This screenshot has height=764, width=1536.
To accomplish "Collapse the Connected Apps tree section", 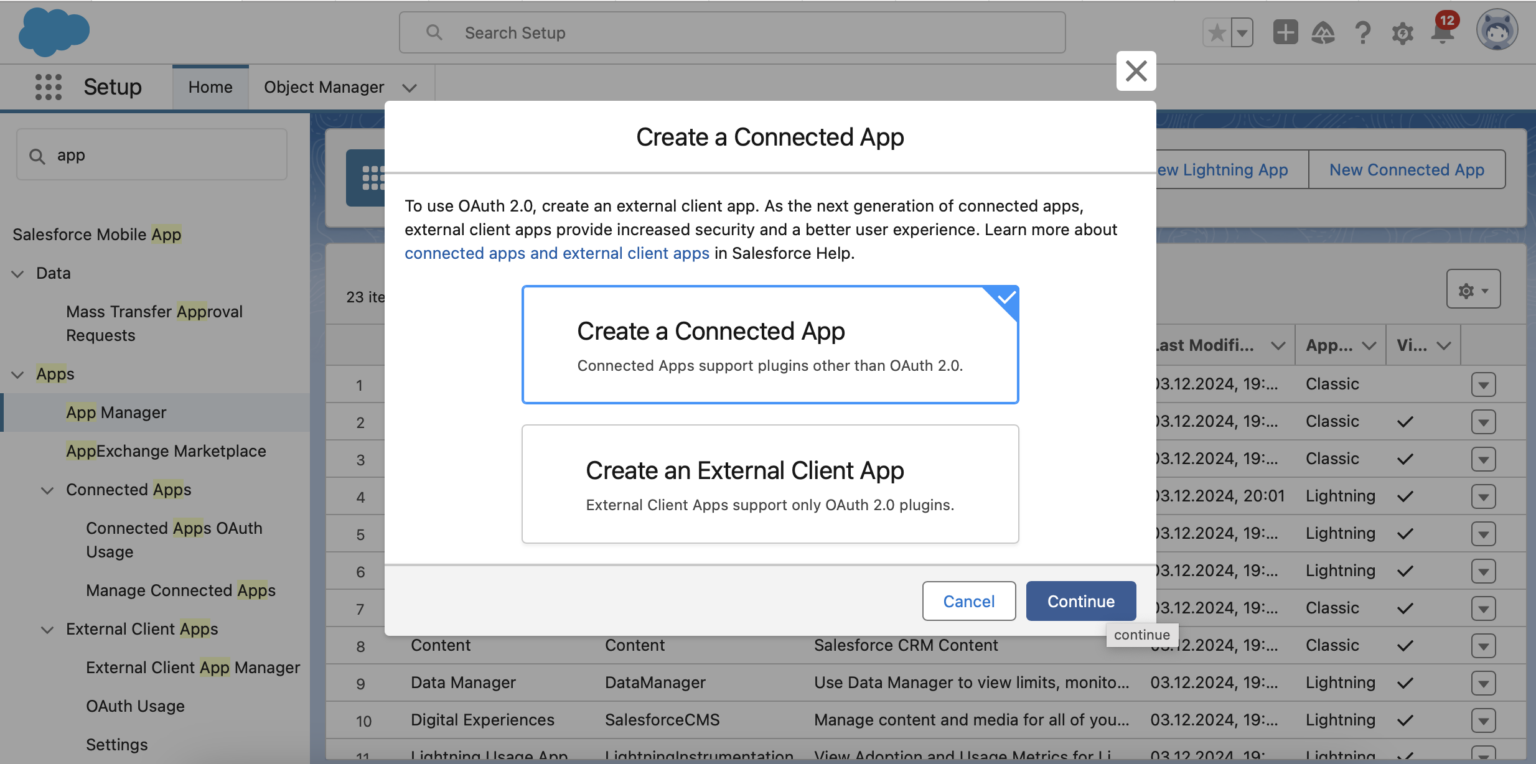I will point(47,490).
